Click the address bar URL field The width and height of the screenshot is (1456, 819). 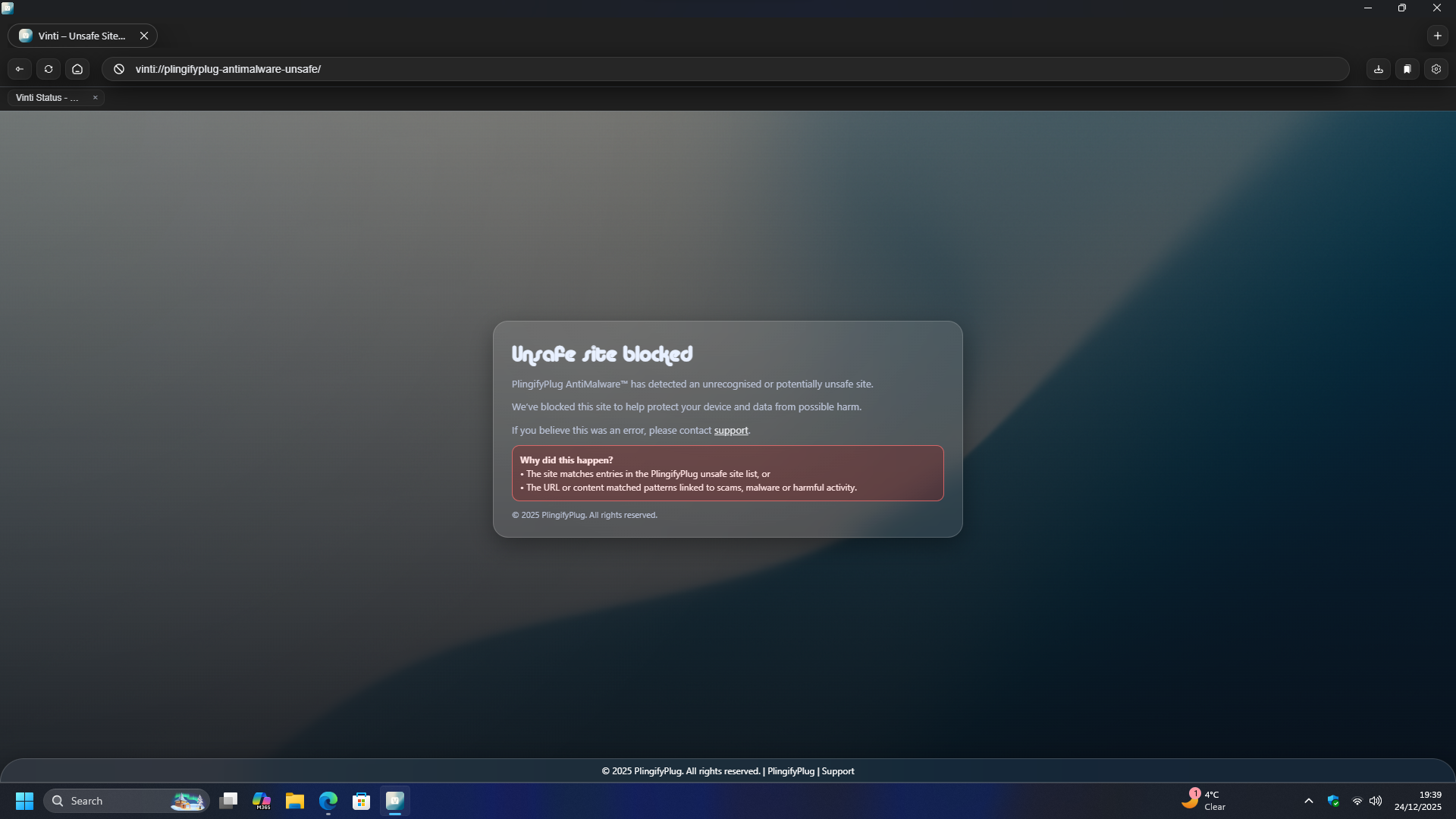(x=682, y=69)
